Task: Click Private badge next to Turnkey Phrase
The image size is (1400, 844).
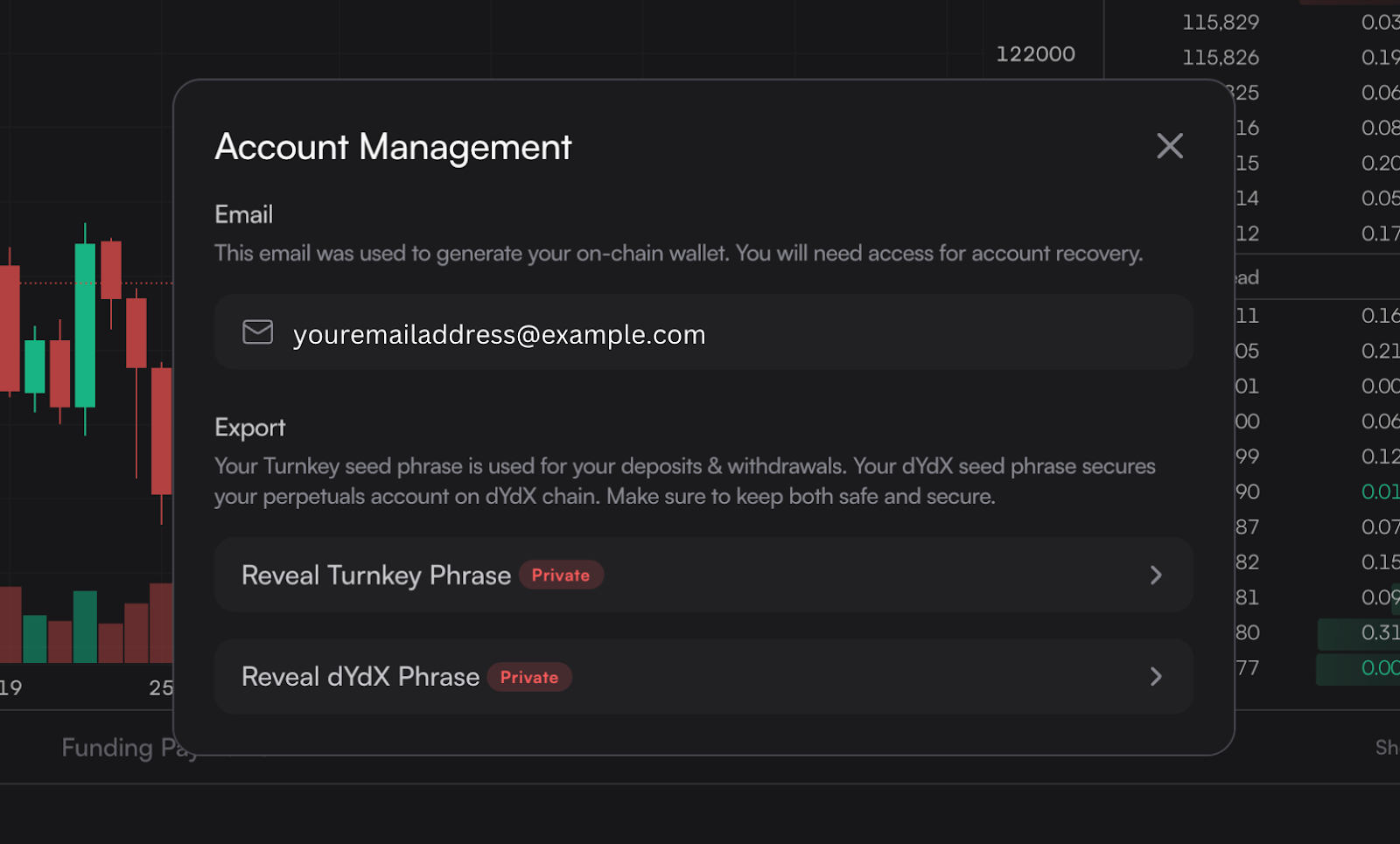Action: coord(561,575)
